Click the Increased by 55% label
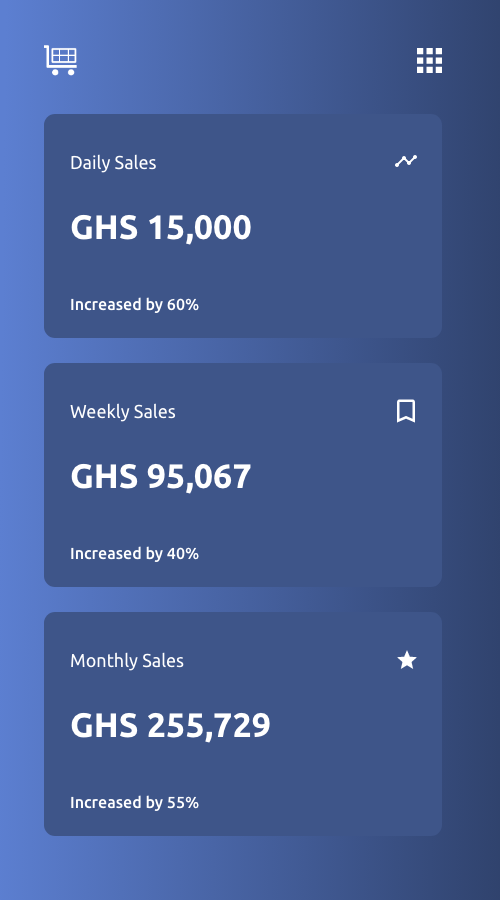This screenshot has height=900, width=500. pos(134,803)
